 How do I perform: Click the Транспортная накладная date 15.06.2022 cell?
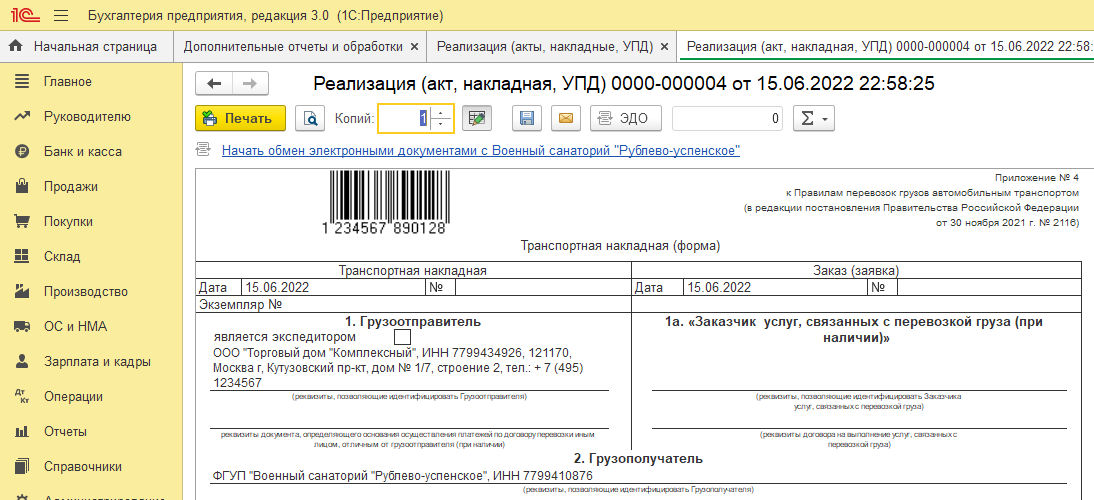tap(333, 287)
